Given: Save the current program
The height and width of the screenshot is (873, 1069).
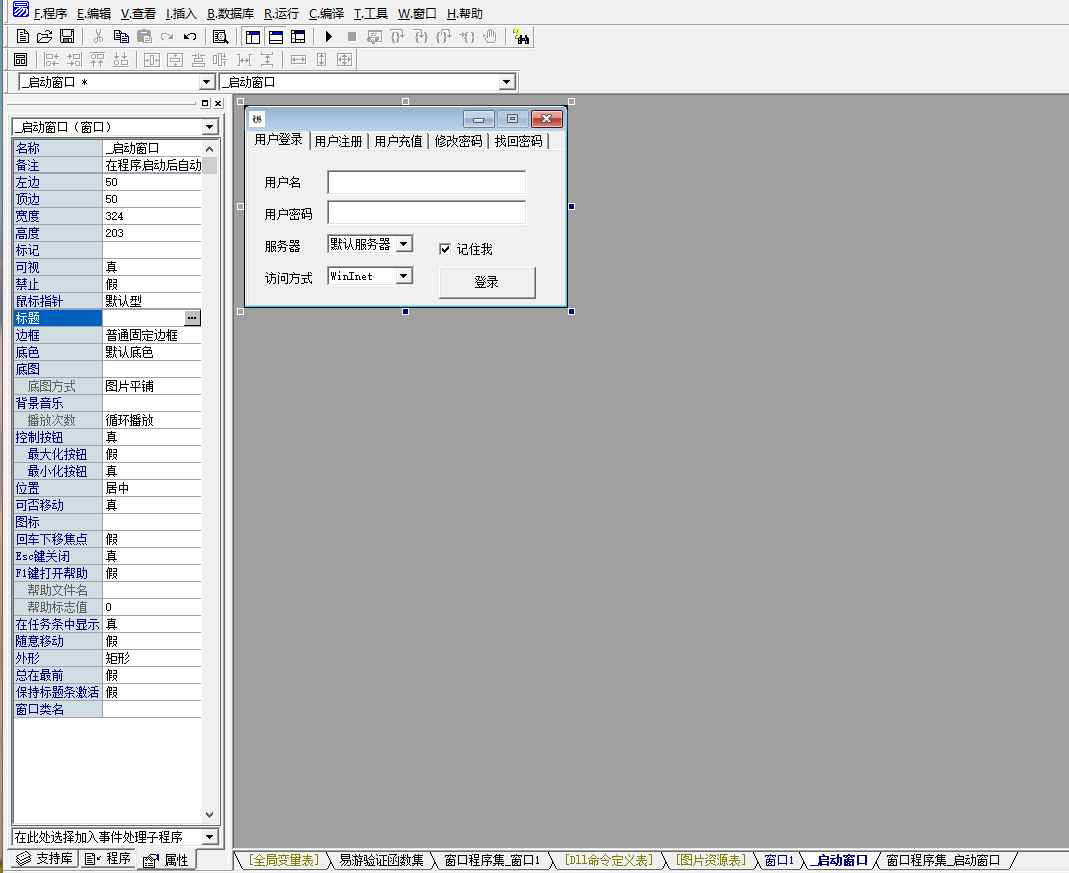Looking at the screenshot, I should pos(67,37).
